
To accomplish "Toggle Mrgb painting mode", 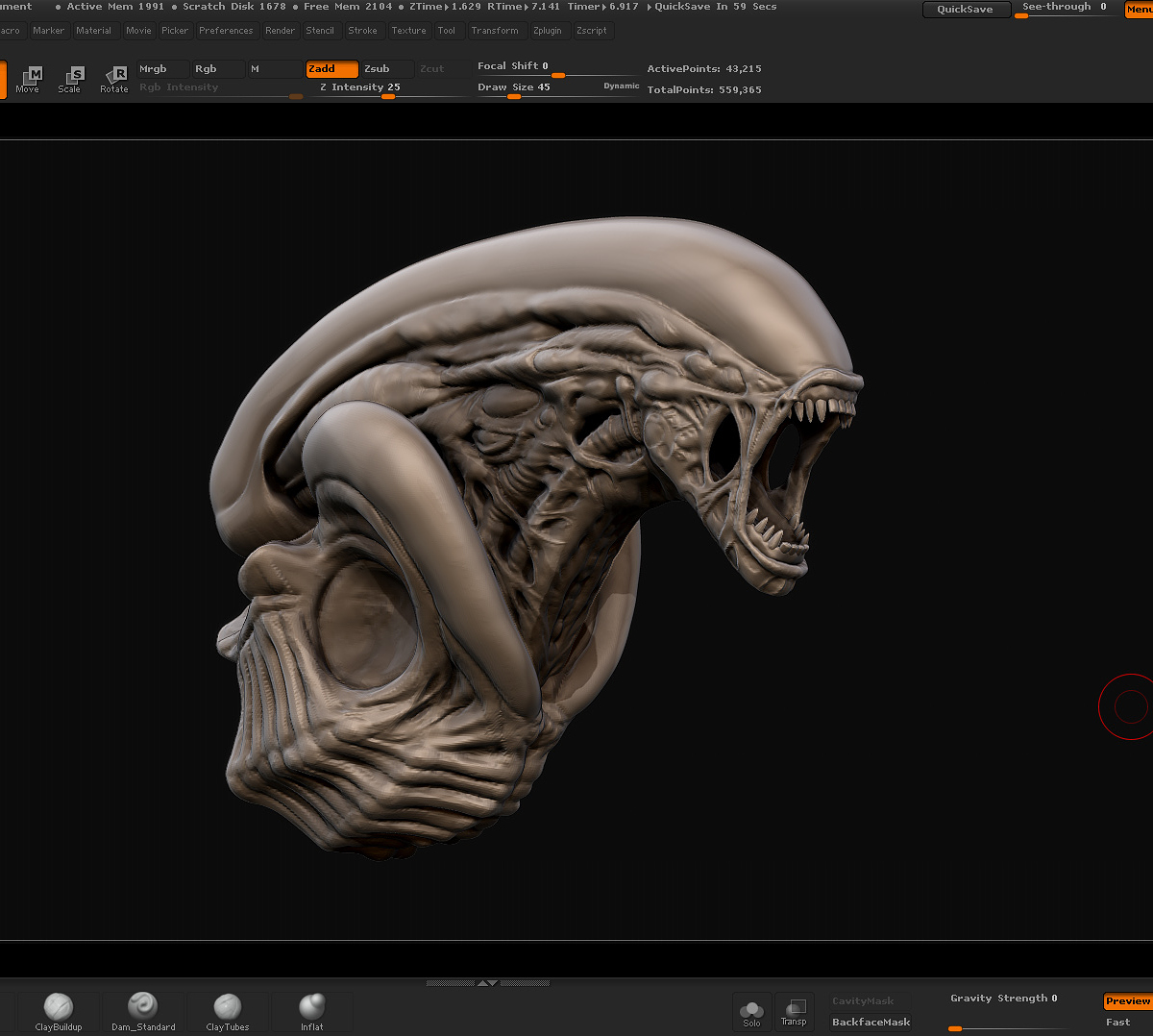I will coord(162,69).
